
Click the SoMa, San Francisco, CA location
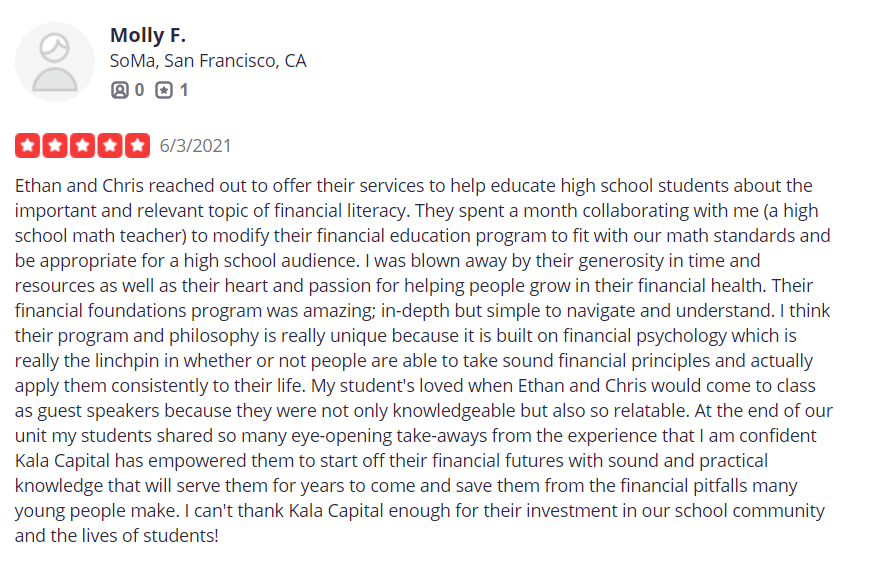point(208,61)
